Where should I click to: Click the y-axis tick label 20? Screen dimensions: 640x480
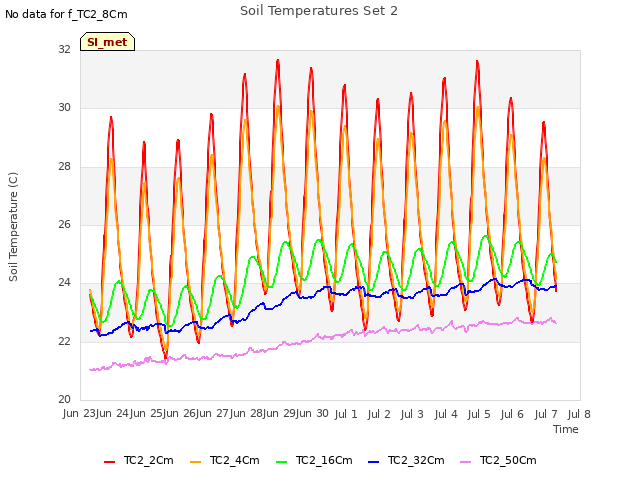coord(64,399)
